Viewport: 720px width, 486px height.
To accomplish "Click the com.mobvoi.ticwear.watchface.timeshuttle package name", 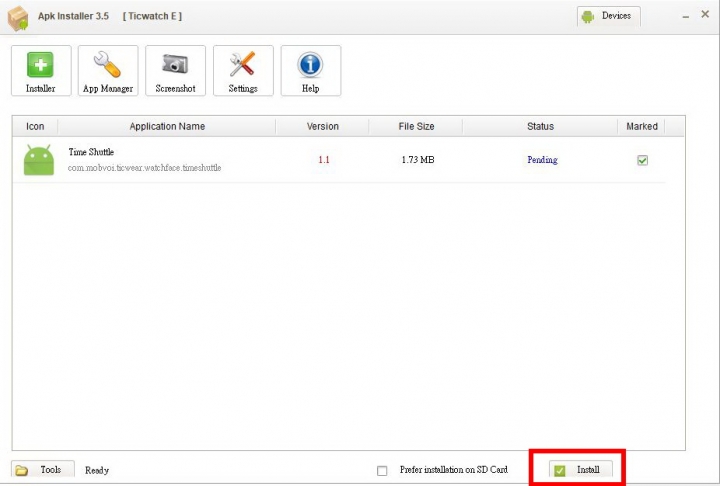I will [x=145, y=168].
